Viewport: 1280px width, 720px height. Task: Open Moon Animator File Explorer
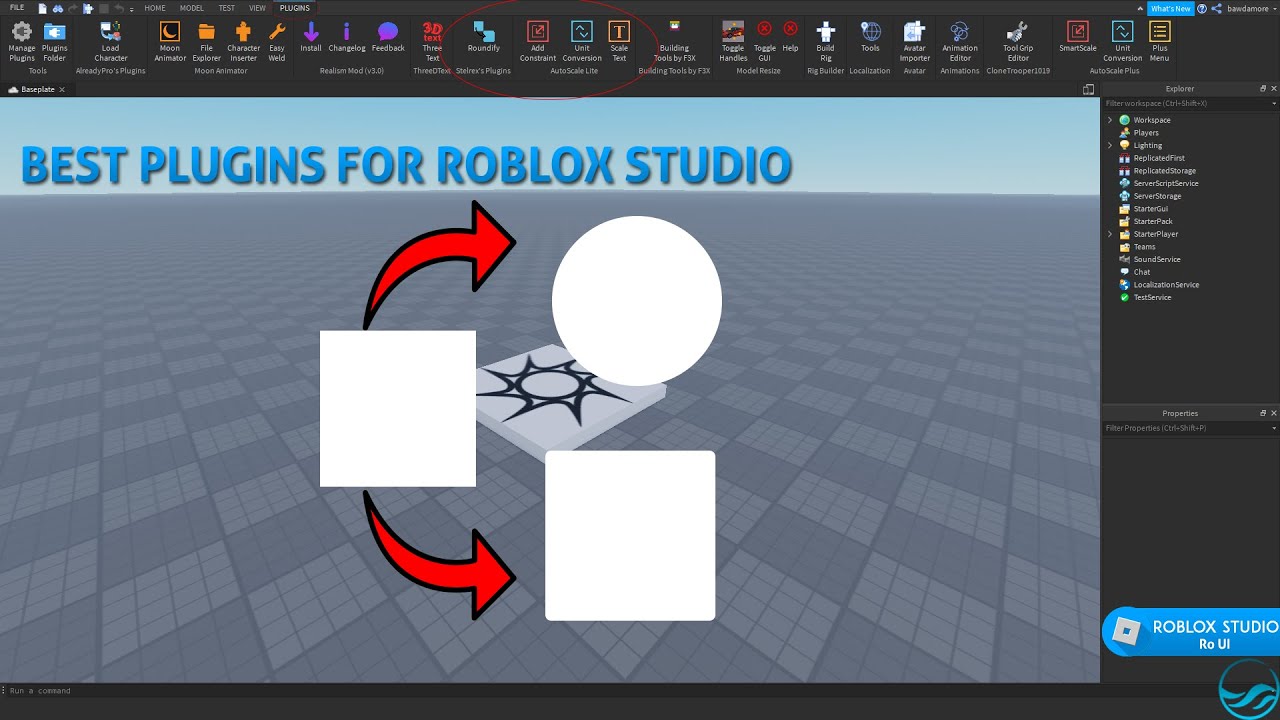pyautogui.click(x=207, y=42)
